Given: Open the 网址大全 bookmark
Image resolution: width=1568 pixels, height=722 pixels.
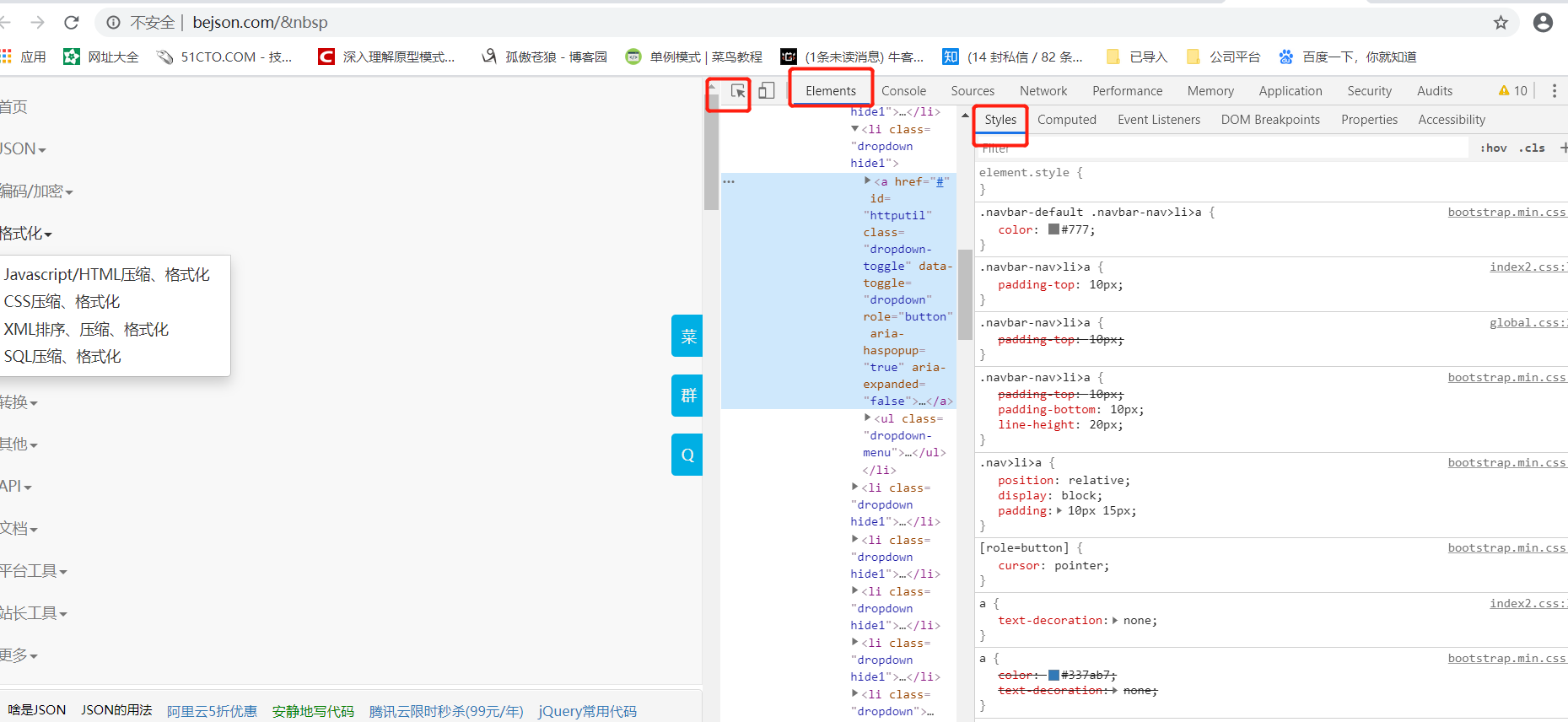Looking at the screenshot, I should coord(101,57).
